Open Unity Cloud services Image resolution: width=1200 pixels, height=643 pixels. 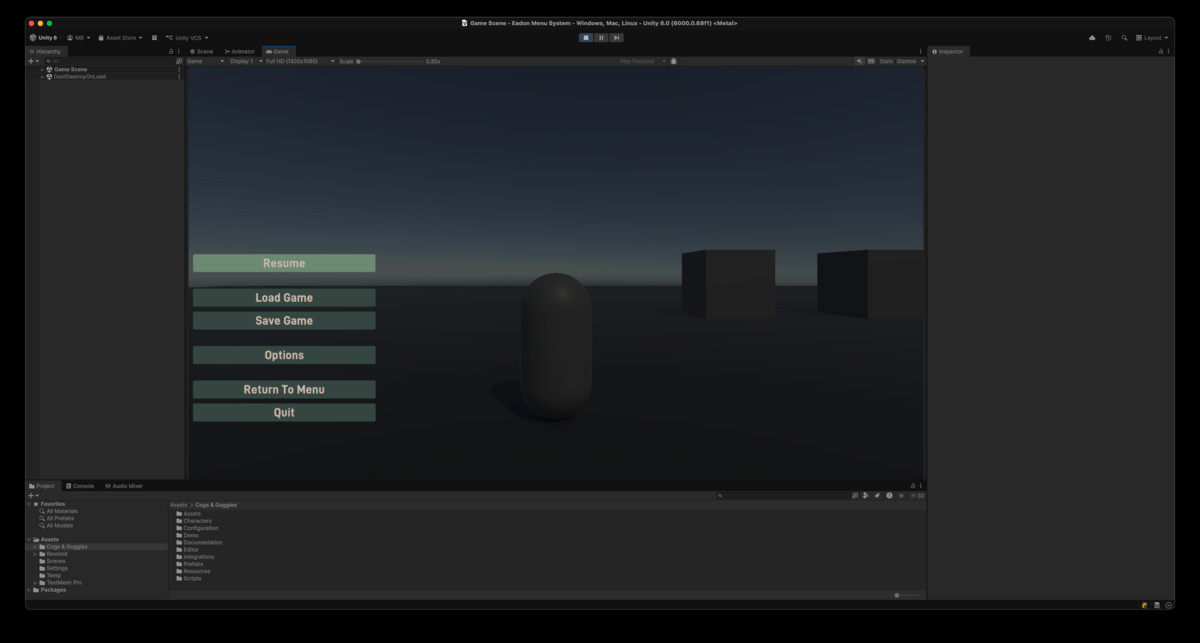[1090, 37]
